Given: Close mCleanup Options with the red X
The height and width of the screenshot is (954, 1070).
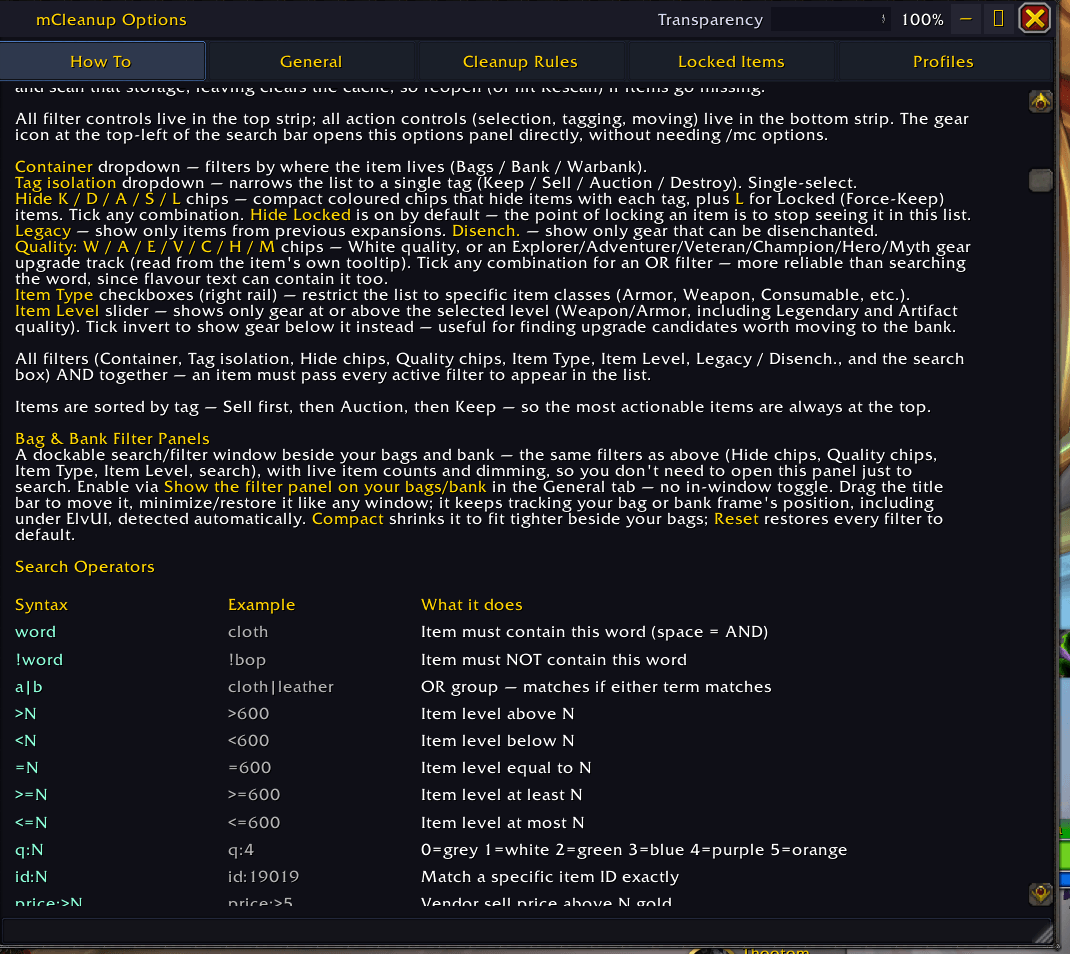Looking at the screenshot, I should click(1035, 18).
